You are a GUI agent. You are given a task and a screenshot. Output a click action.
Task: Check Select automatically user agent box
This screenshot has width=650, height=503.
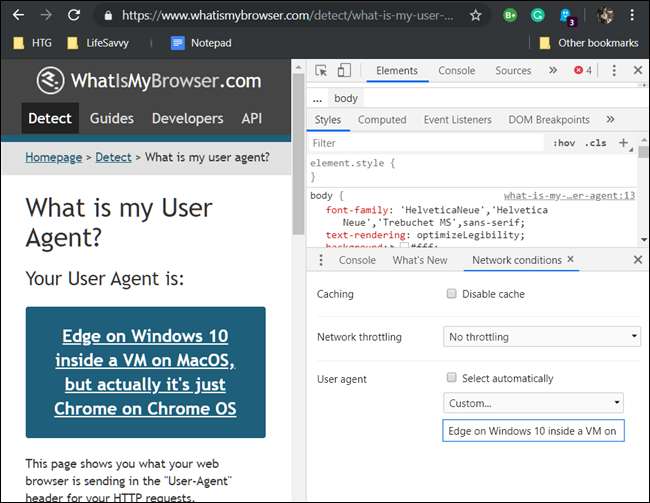[x=452, y=378]
